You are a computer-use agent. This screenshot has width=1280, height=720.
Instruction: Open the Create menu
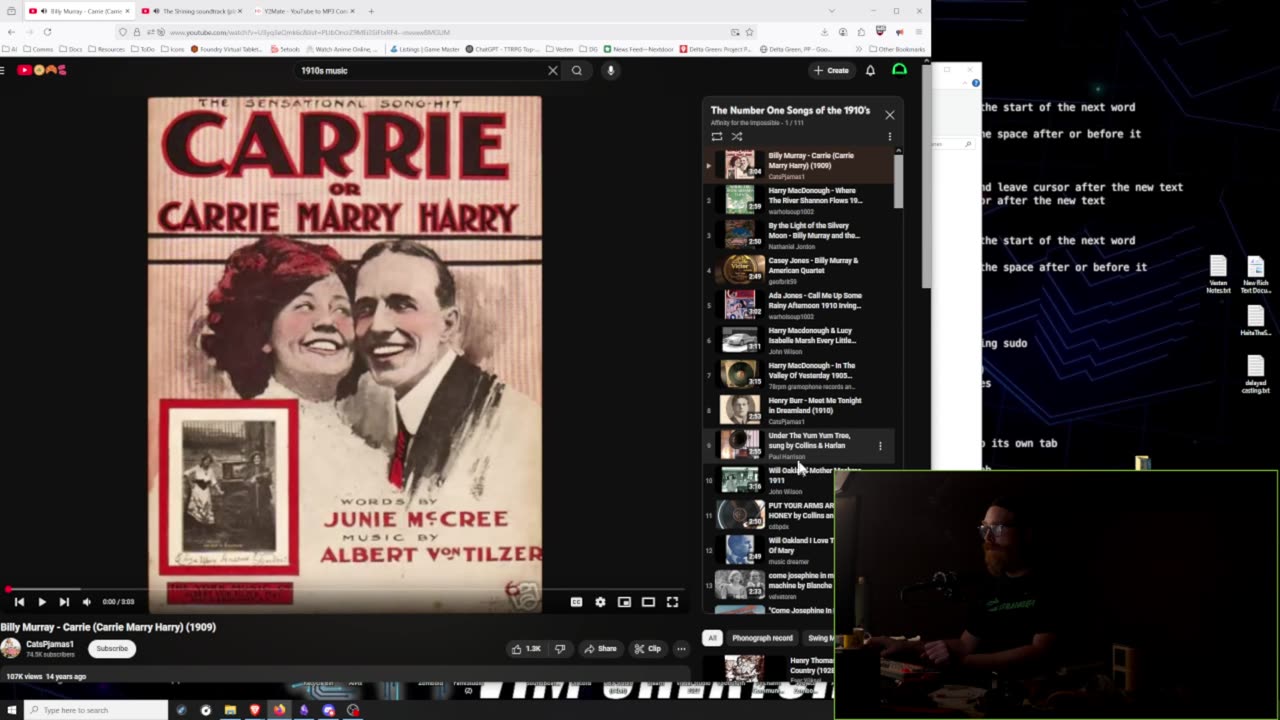pos(831,71)
